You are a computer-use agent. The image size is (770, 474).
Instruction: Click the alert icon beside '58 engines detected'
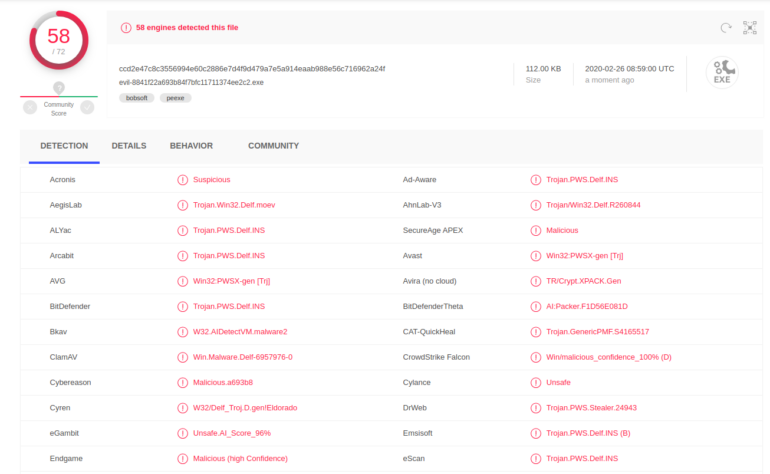click(125, 28)
